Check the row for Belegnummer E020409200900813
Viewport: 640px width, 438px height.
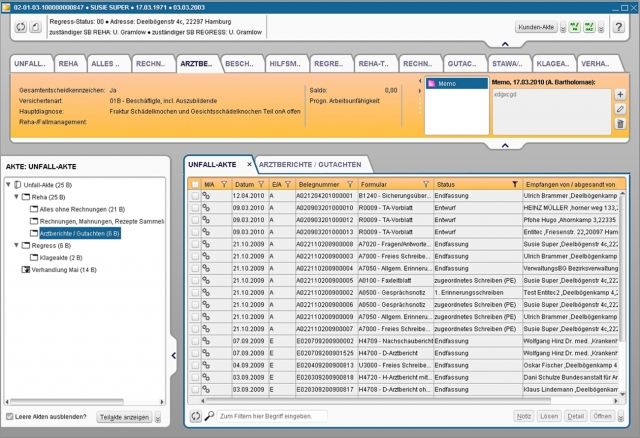(x=195, y=365)
